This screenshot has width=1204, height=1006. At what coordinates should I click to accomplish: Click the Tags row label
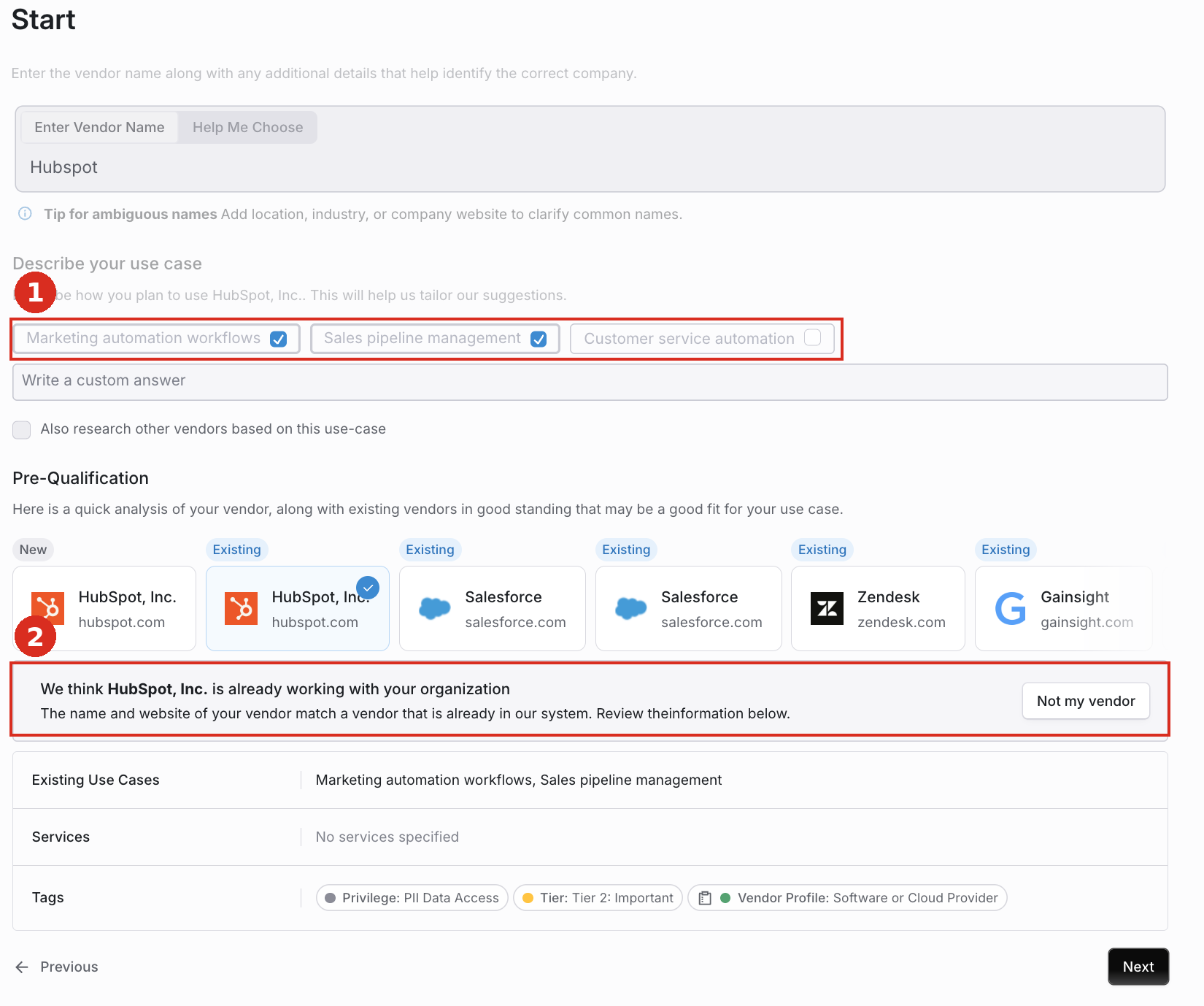[x=48, y=897]
